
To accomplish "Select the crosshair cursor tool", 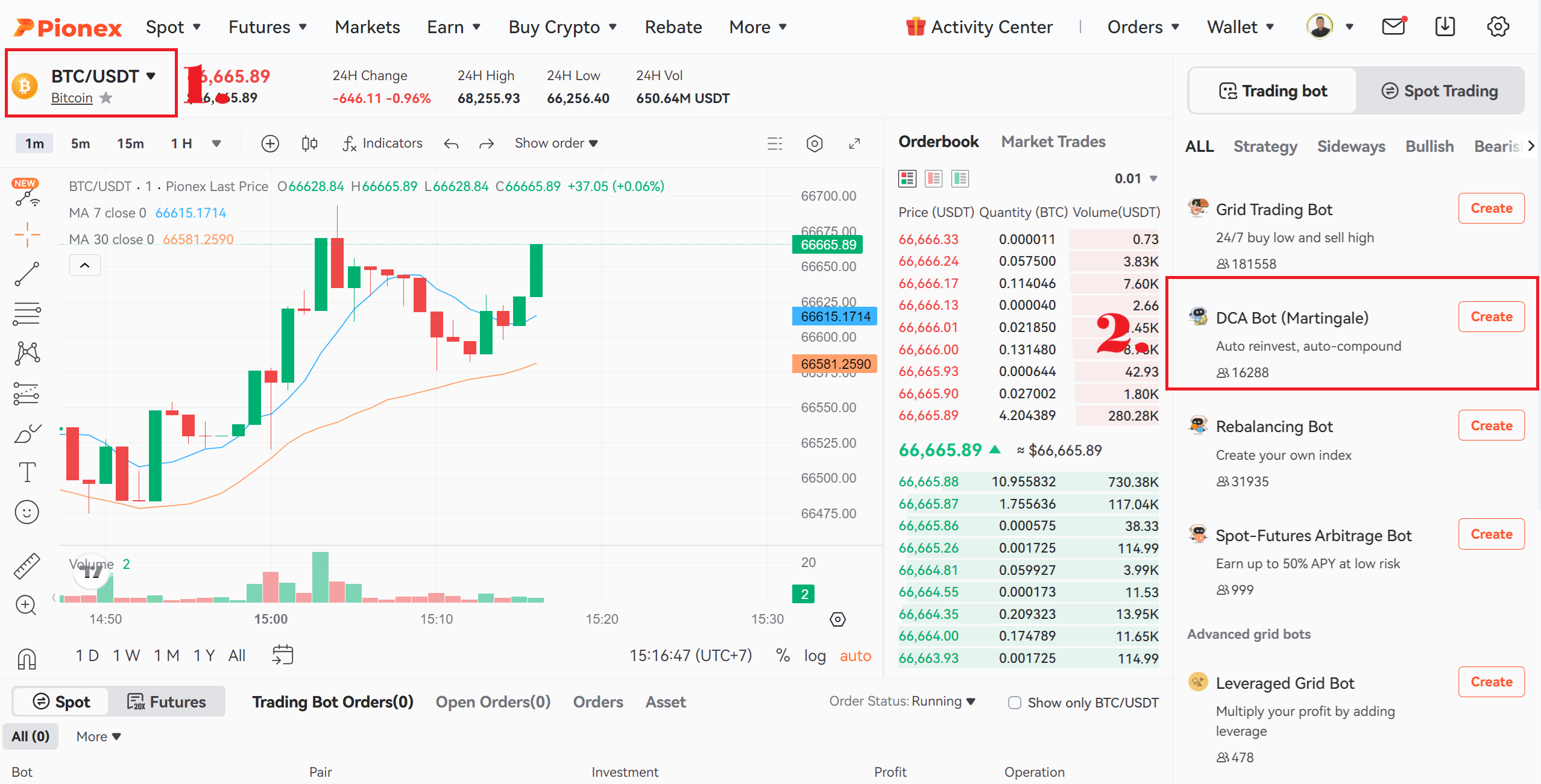I will click(27, 234).
